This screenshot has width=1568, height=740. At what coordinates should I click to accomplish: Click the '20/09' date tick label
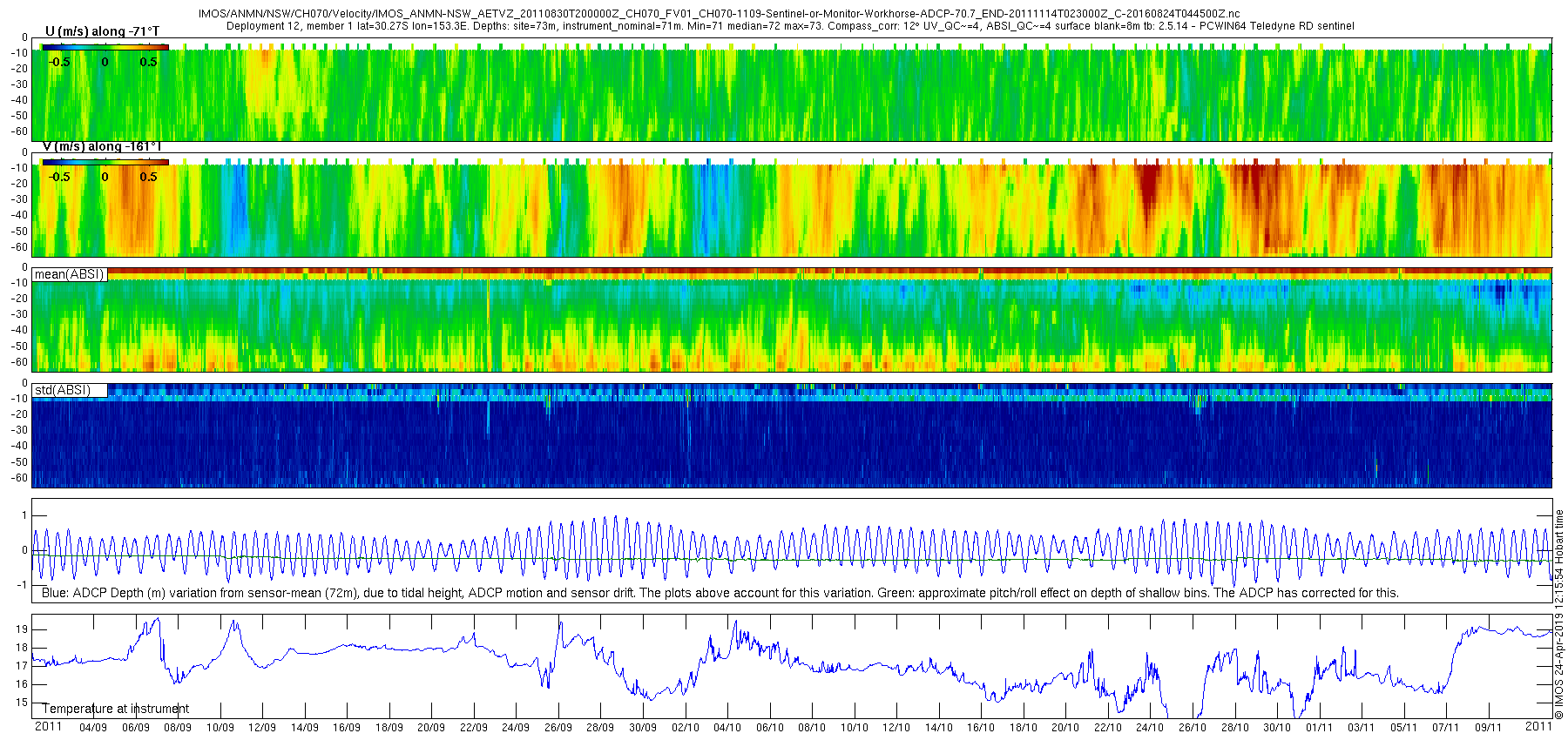pos(431,727)
